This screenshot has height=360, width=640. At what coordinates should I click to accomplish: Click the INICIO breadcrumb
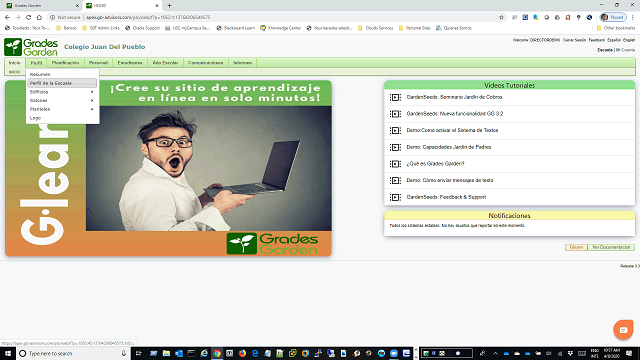pyautogui.click(x=14, y=72)
